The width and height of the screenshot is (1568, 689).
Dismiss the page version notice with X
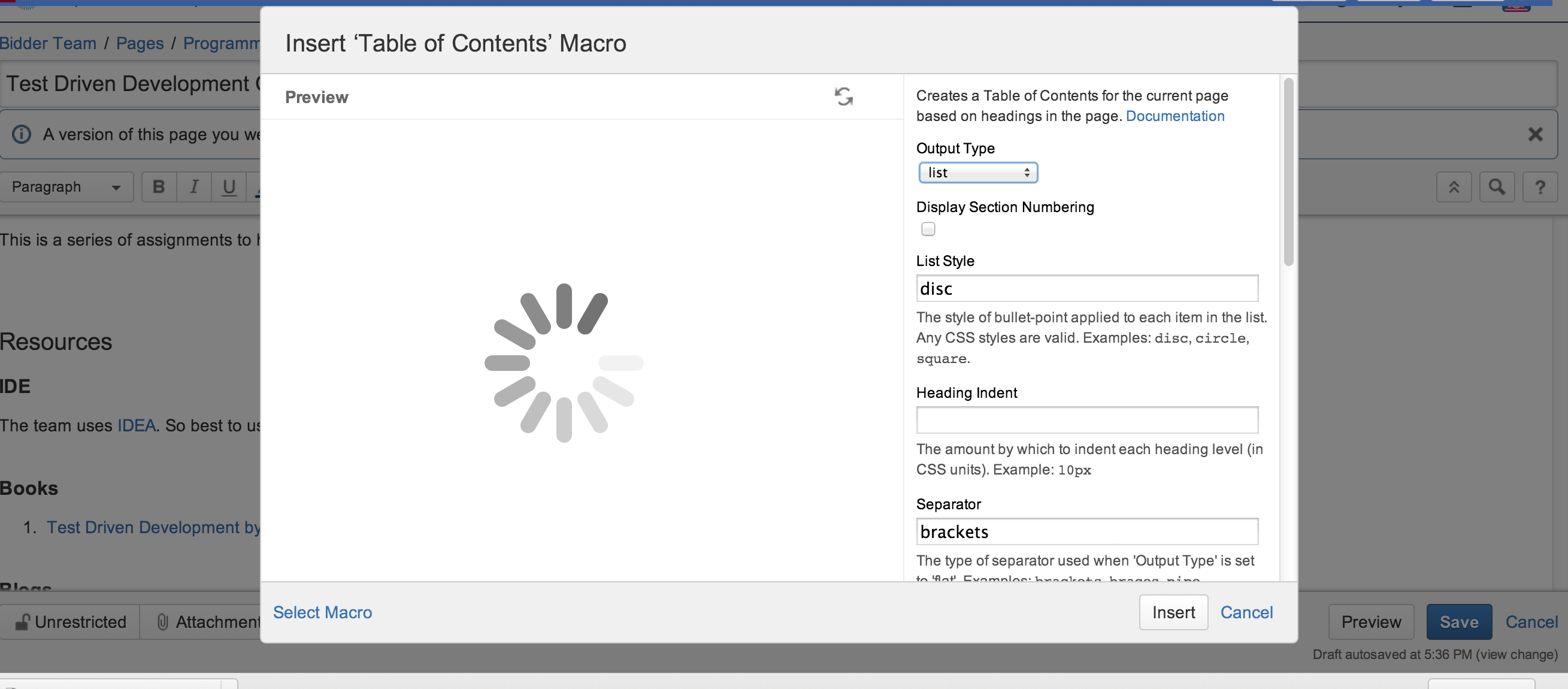tap(1535, 135)
